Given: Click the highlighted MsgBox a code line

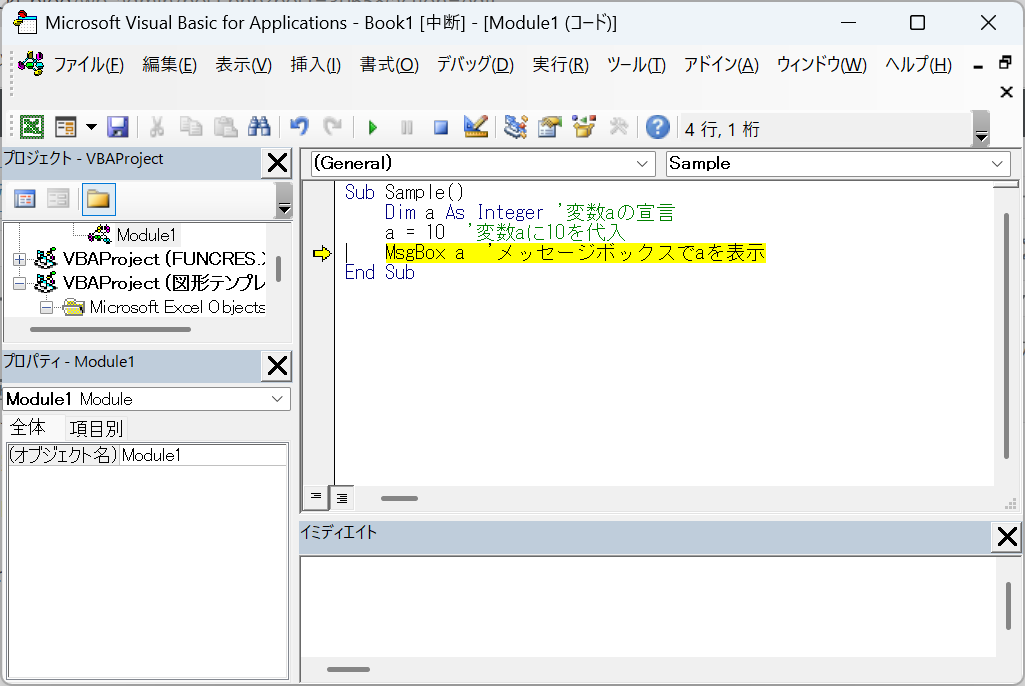Looking at the screenshot, I should [x=575, y=252].
